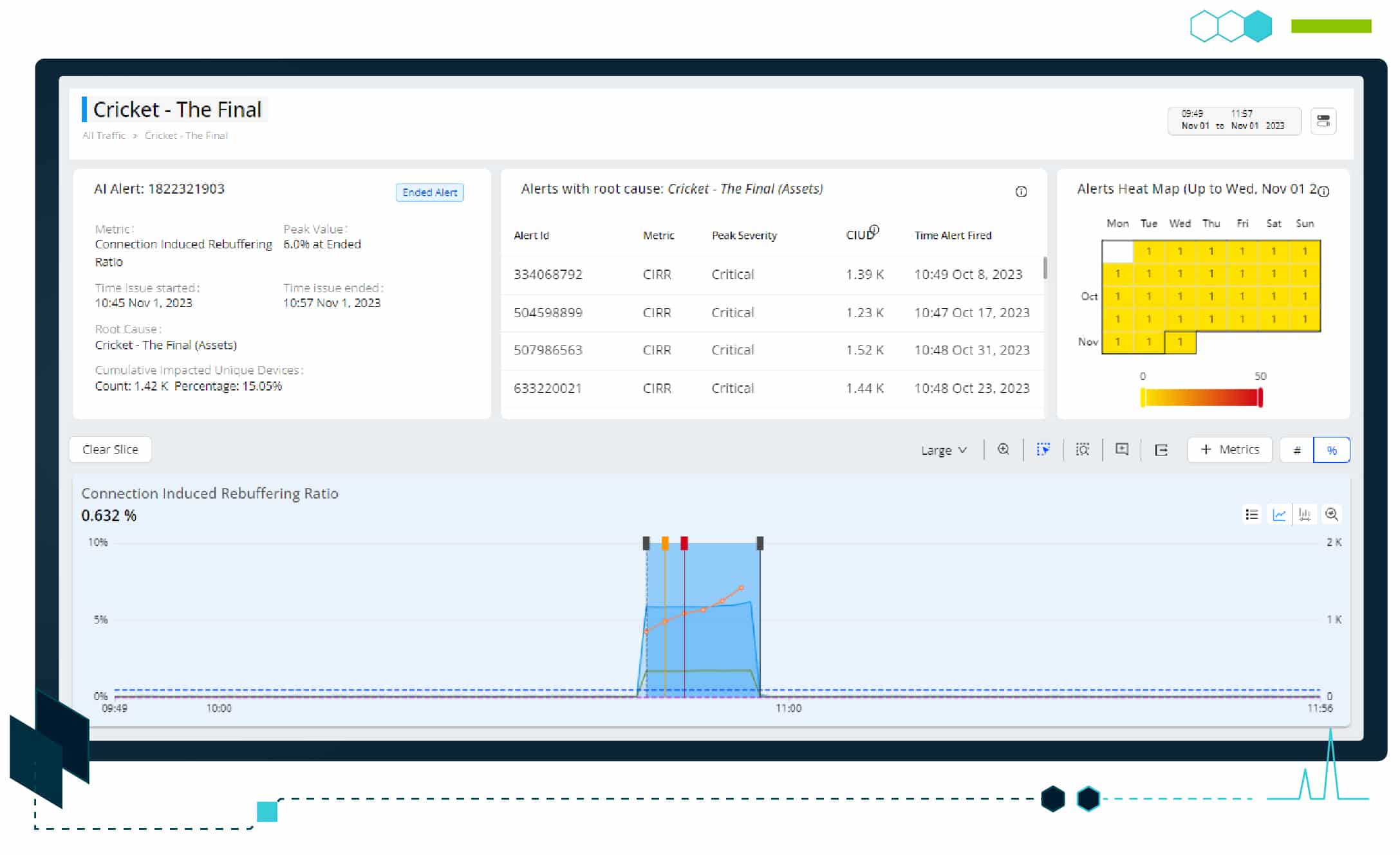The height and width of the screenshot is (855, 1400).
Task: Click the heat map color scale's red handle
Action: tap(1260, 398)
